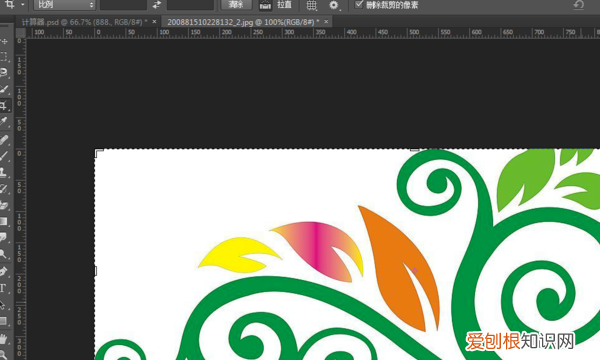Toggle the 删除裁剪的像素 checkbox
This screenshot has width=600, height=360.
(x=359, y=4)
